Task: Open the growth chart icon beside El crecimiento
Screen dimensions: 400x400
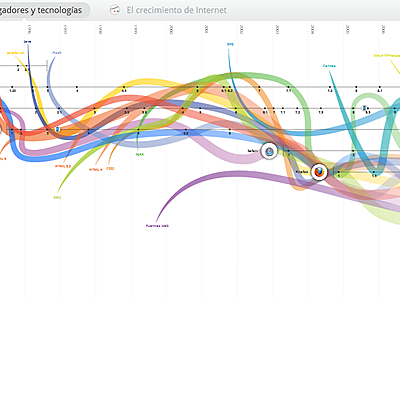Action: click(x=115, y=10)
